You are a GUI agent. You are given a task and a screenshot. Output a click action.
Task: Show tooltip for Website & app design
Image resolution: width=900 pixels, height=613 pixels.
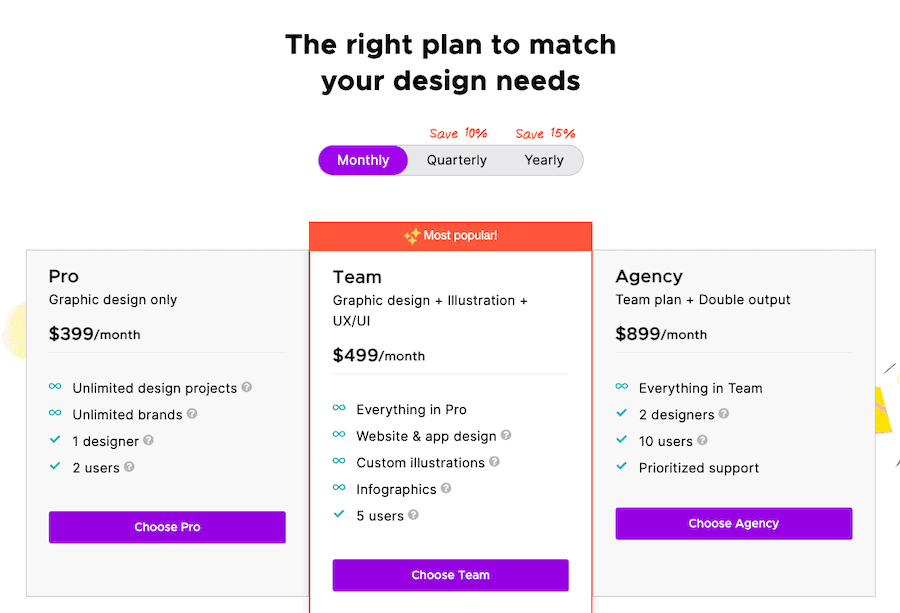[506, 435]
